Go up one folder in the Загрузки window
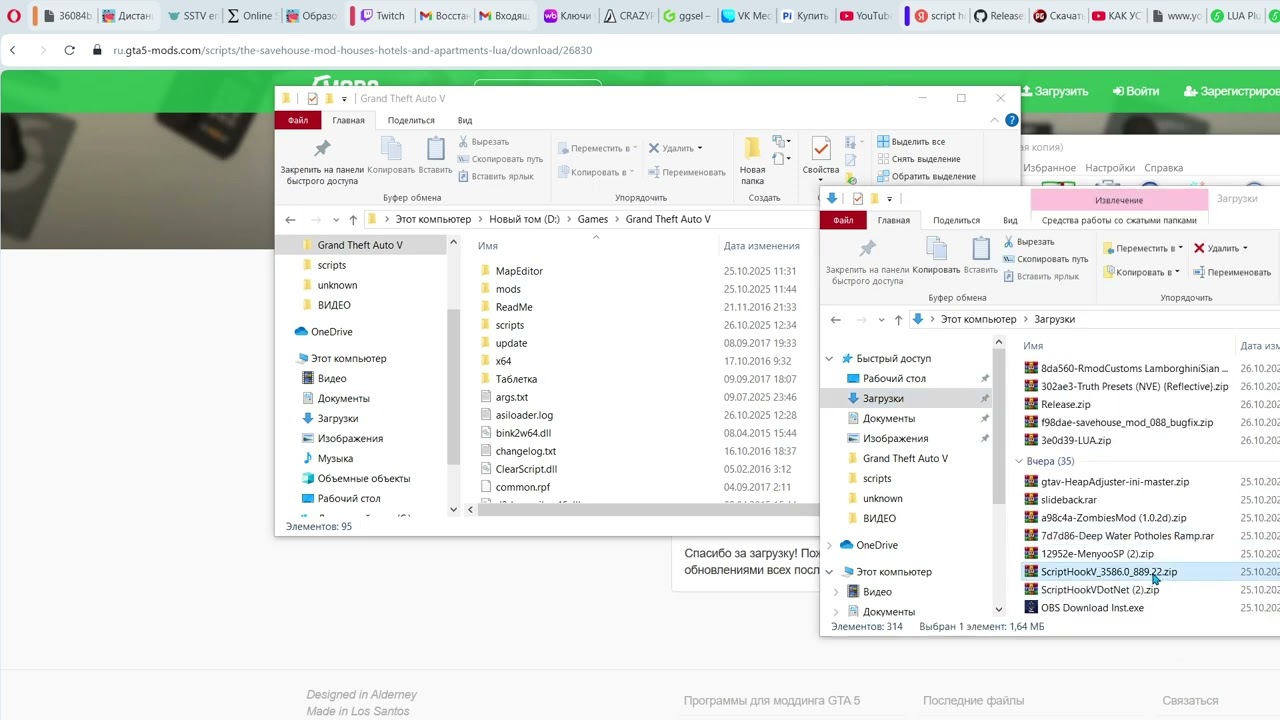1280x720 pixels. tap(898, 320)
